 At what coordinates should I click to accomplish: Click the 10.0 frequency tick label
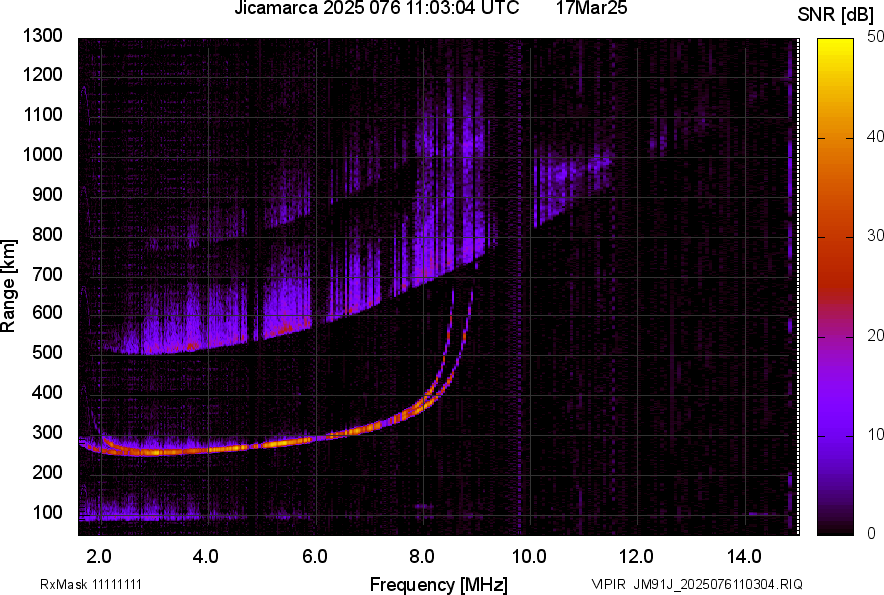pyautogui.click(x=529, y=556)
